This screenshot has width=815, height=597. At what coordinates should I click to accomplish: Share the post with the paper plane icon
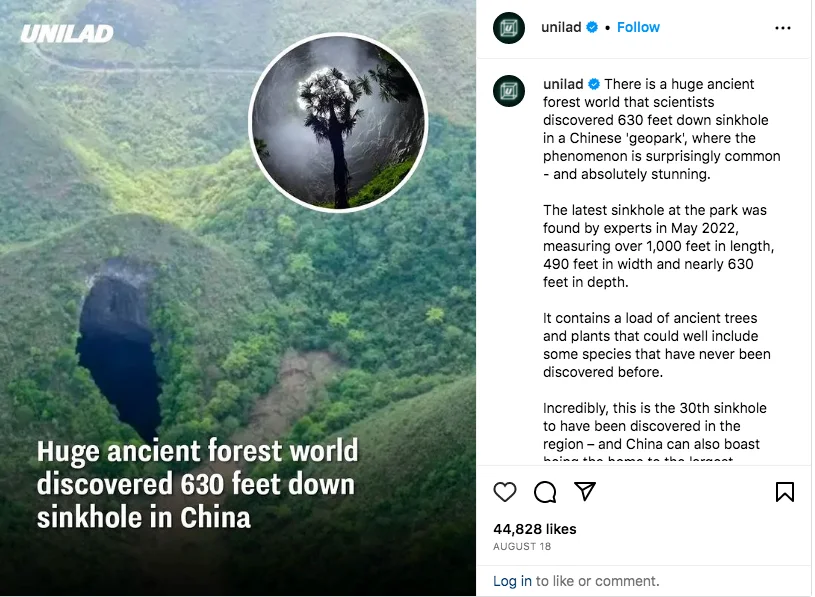pos(585,491)
